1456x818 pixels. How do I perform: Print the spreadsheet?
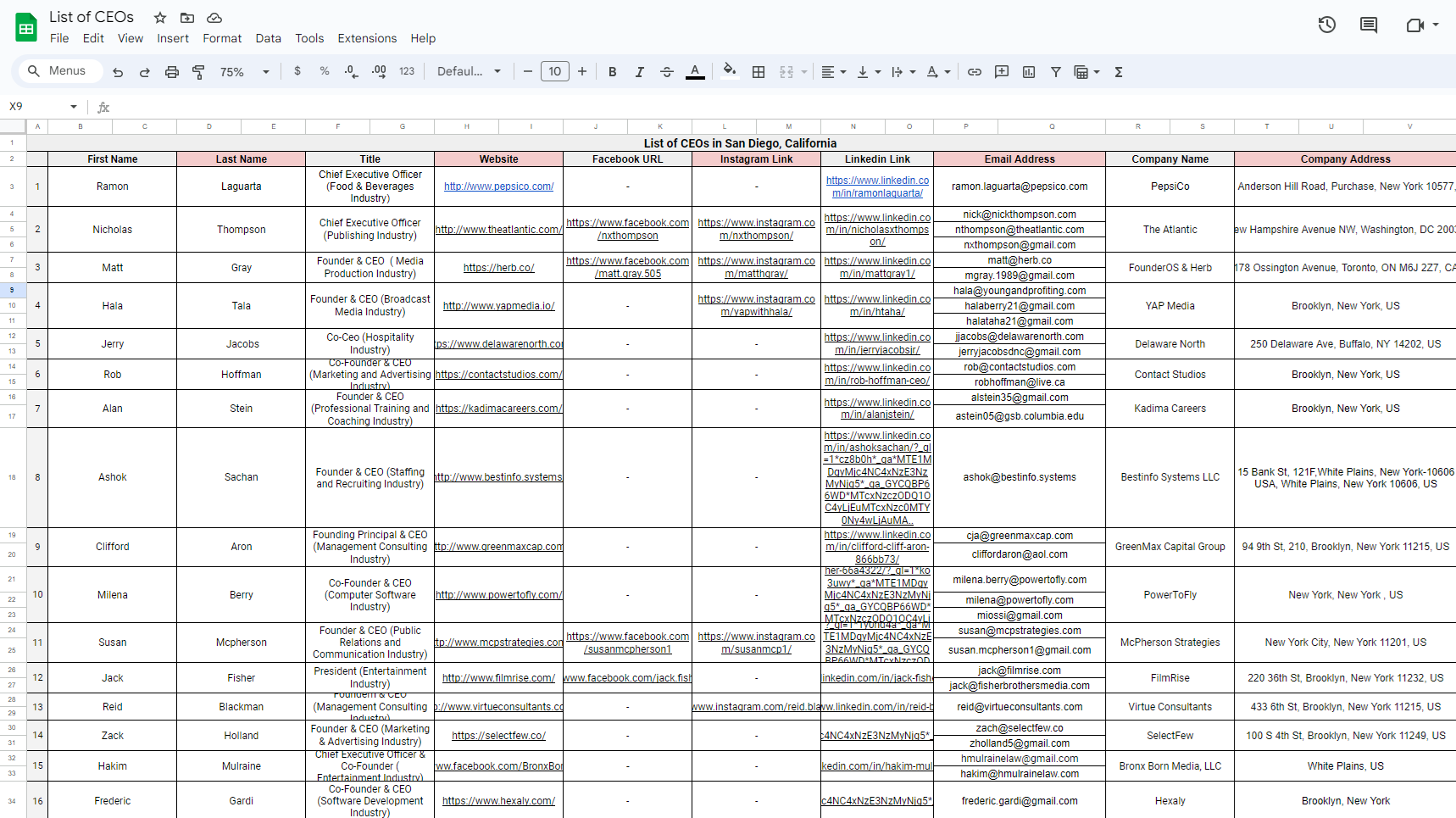tap(172, 72)
